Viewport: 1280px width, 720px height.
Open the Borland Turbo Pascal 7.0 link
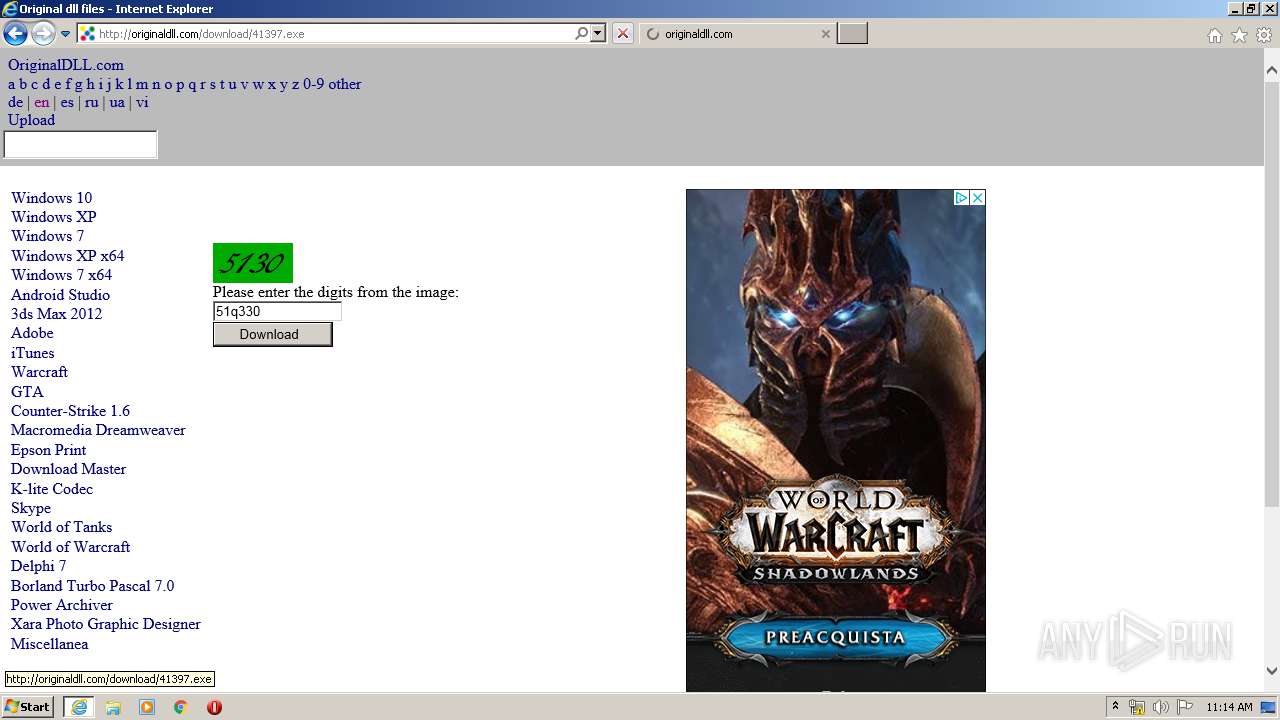(92, 586)
